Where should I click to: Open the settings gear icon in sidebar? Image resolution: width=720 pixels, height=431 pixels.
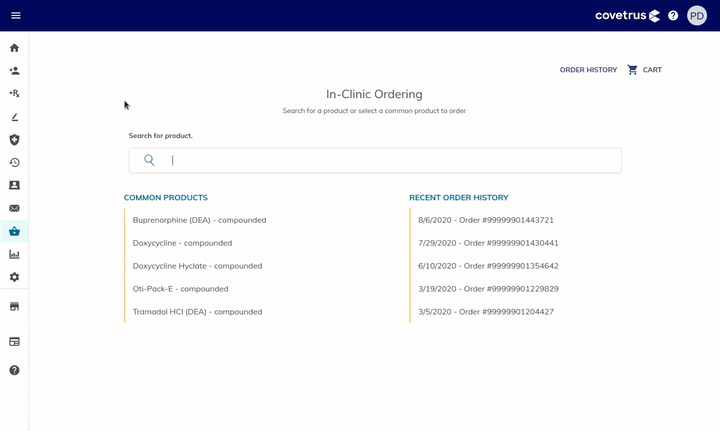tap(14, 277)
